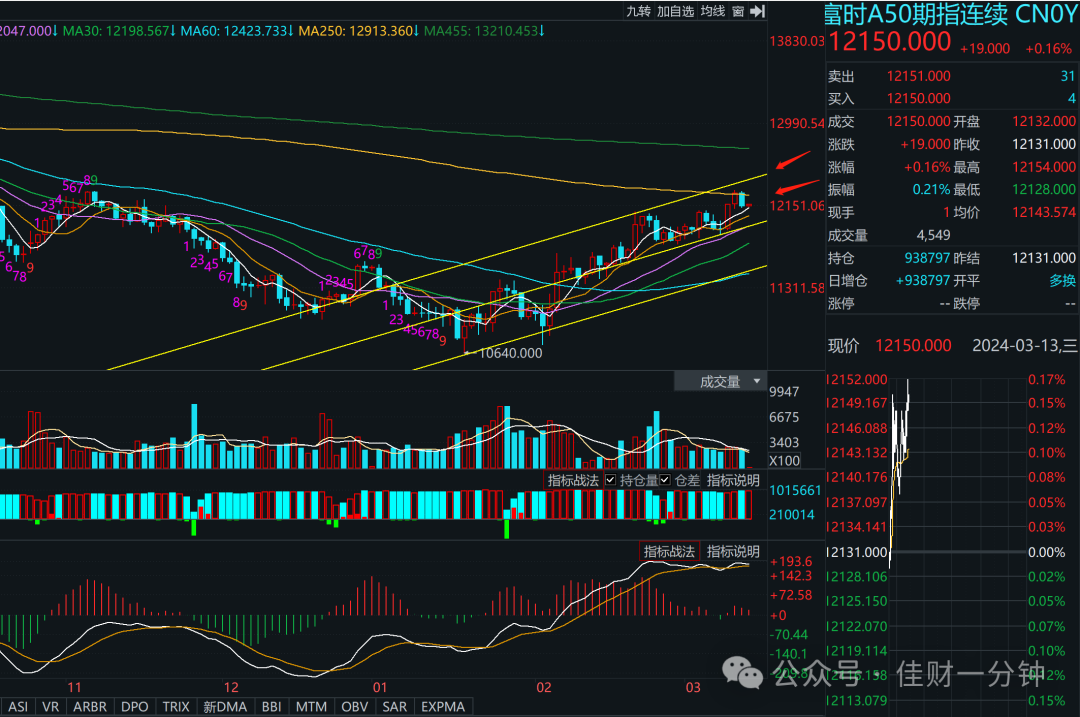Viewport: 1080px width, 717px height.
Task: Click the 振幅 value 0.21%
Action: [931, 189]
